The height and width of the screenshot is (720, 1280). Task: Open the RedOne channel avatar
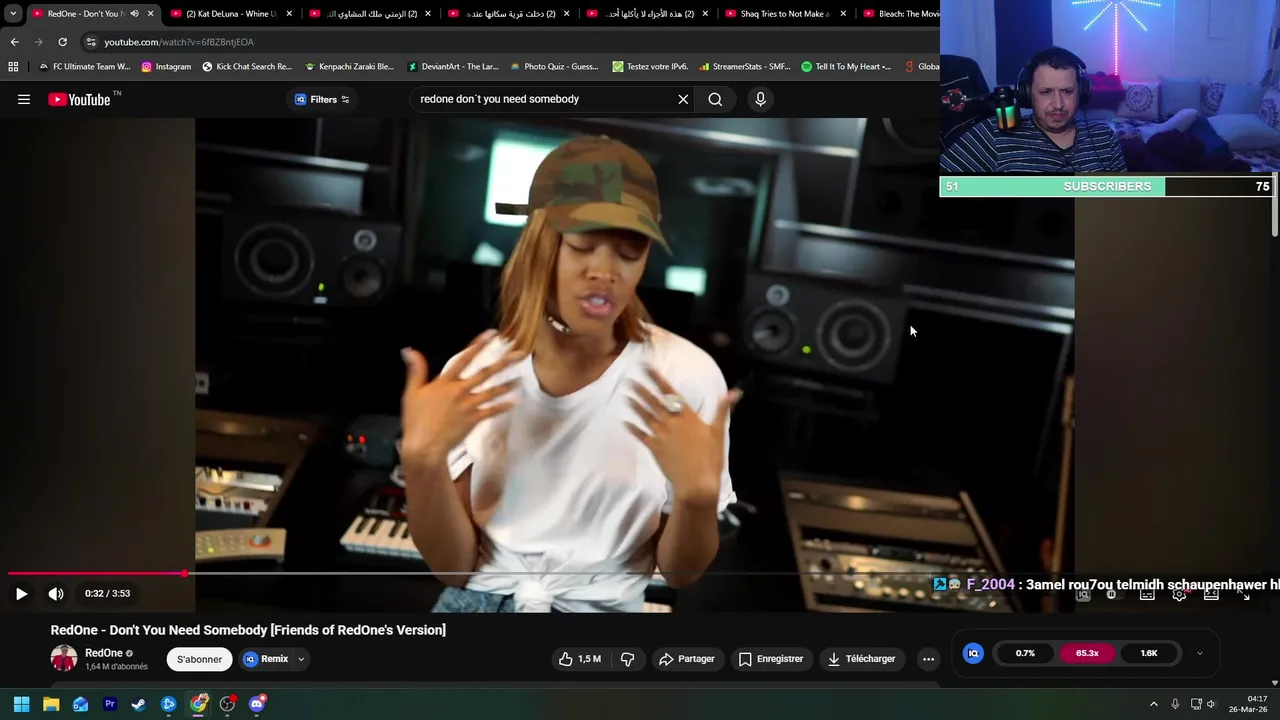[64, 658]
